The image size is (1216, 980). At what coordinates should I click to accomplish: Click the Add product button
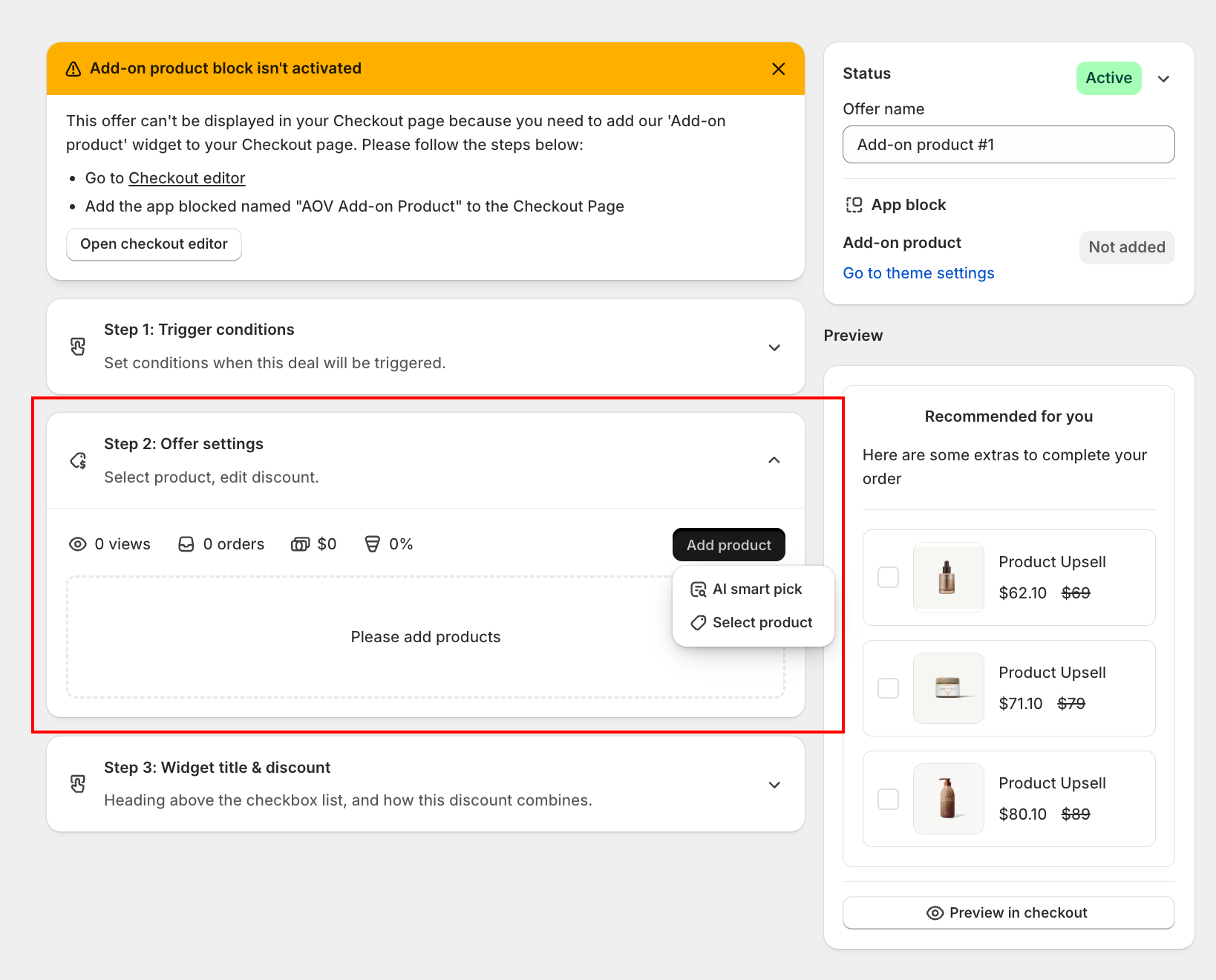pyautogui.click(x=729, y=545)
